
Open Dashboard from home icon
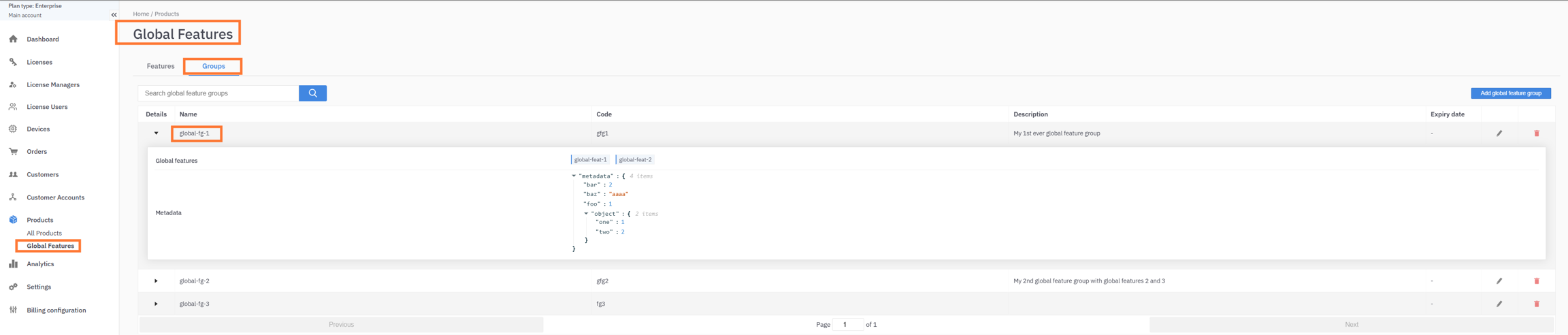[x=14, y=39]
